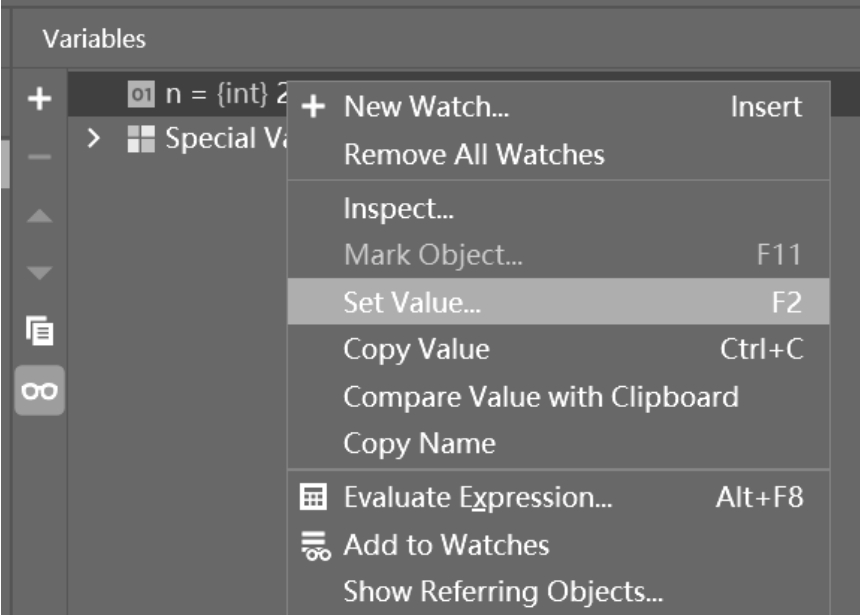Click the Special Variables grid icon
This screenshot has width=860, height=616.
tap(140, 139)
